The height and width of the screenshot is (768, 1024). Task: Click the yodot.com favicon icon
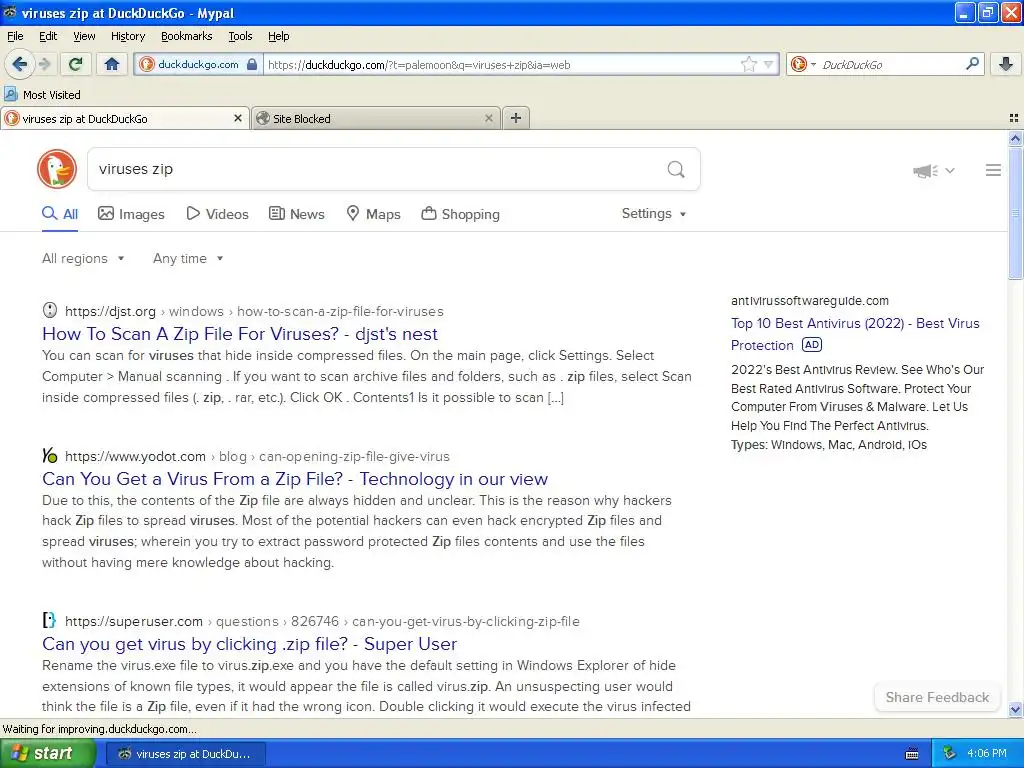tap(50, 455)
